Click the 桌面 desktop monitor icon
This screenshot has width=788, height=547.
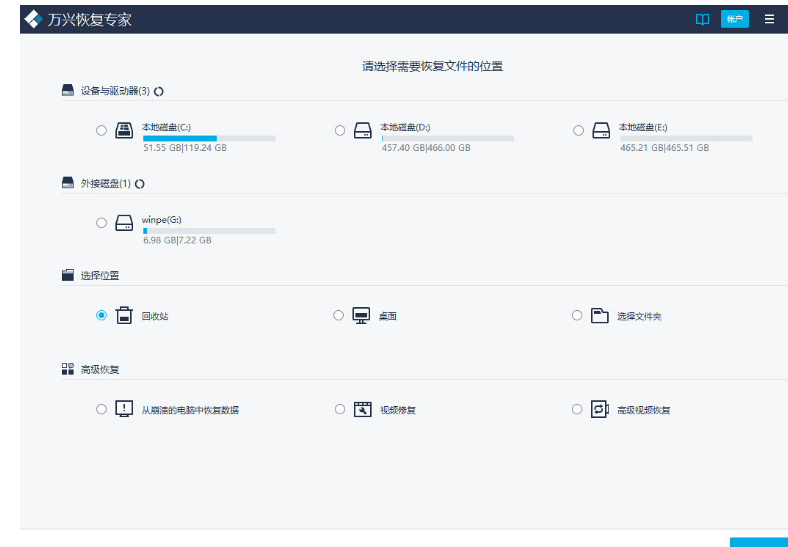[x=361, y=315]
